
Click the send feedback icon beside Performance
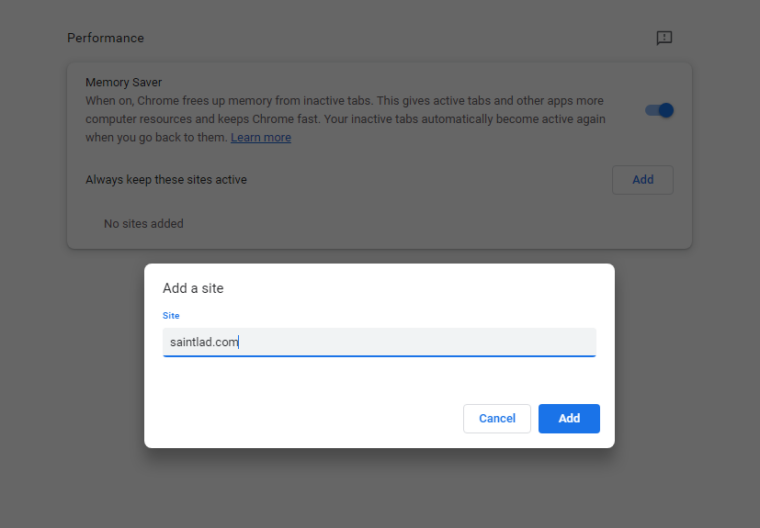[x=664, y=38]
